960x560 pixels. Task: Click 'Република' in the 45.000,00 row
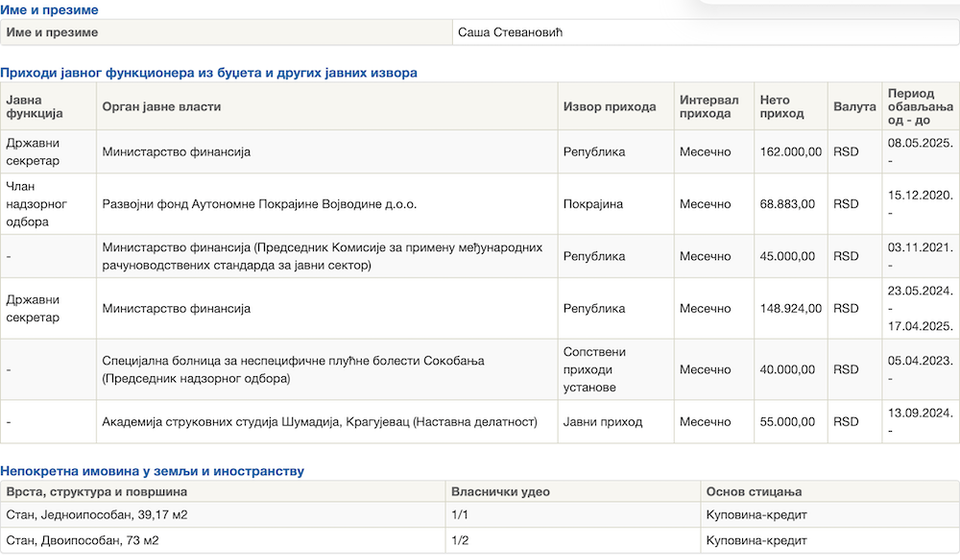[594, 256]
